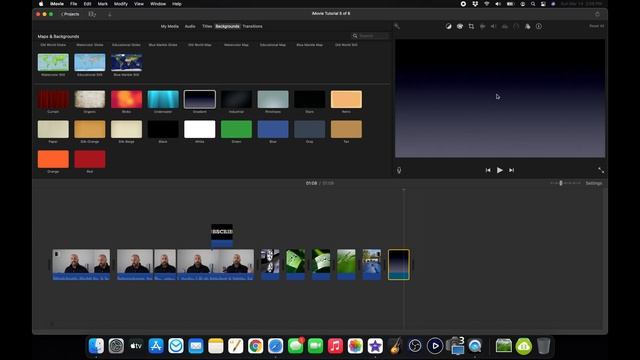Select the Backgrounds tab
The height and width of the screenshot is (360, 640).
coord(227,26)
